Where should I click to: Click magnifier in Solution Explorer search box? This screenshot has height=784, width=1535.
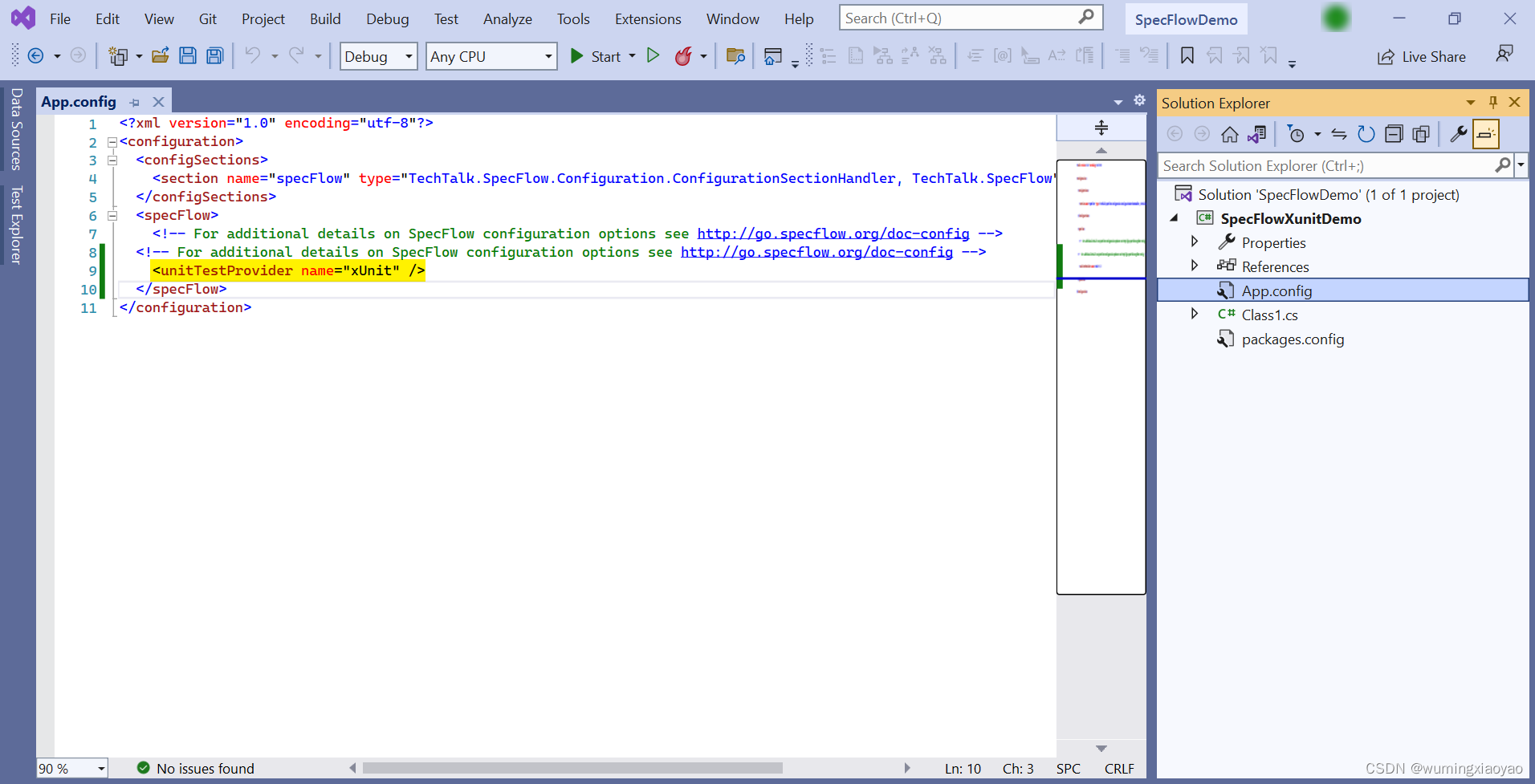1503,165
